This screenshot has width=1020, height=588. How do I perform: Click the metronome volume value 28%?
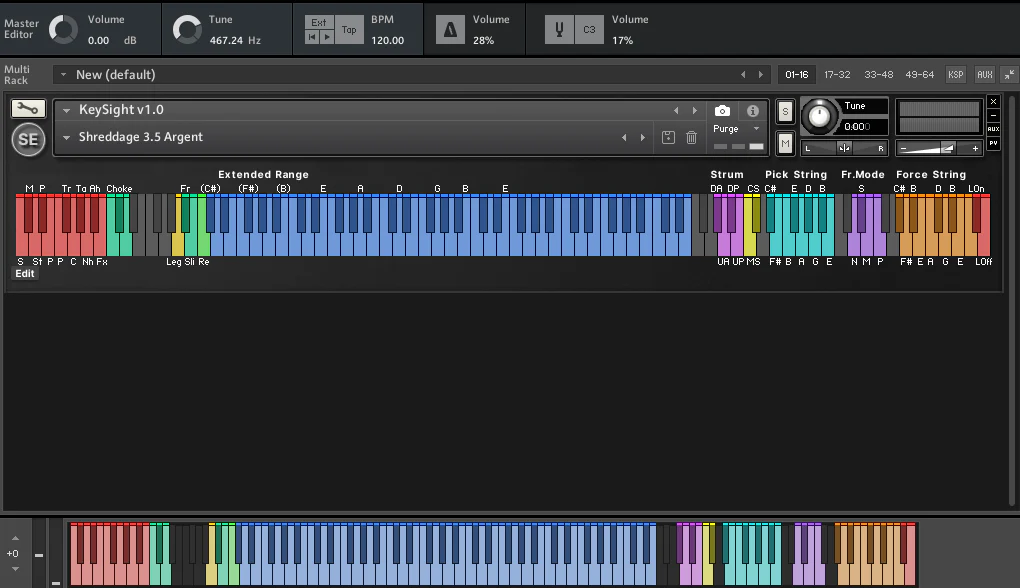(483, 40)
